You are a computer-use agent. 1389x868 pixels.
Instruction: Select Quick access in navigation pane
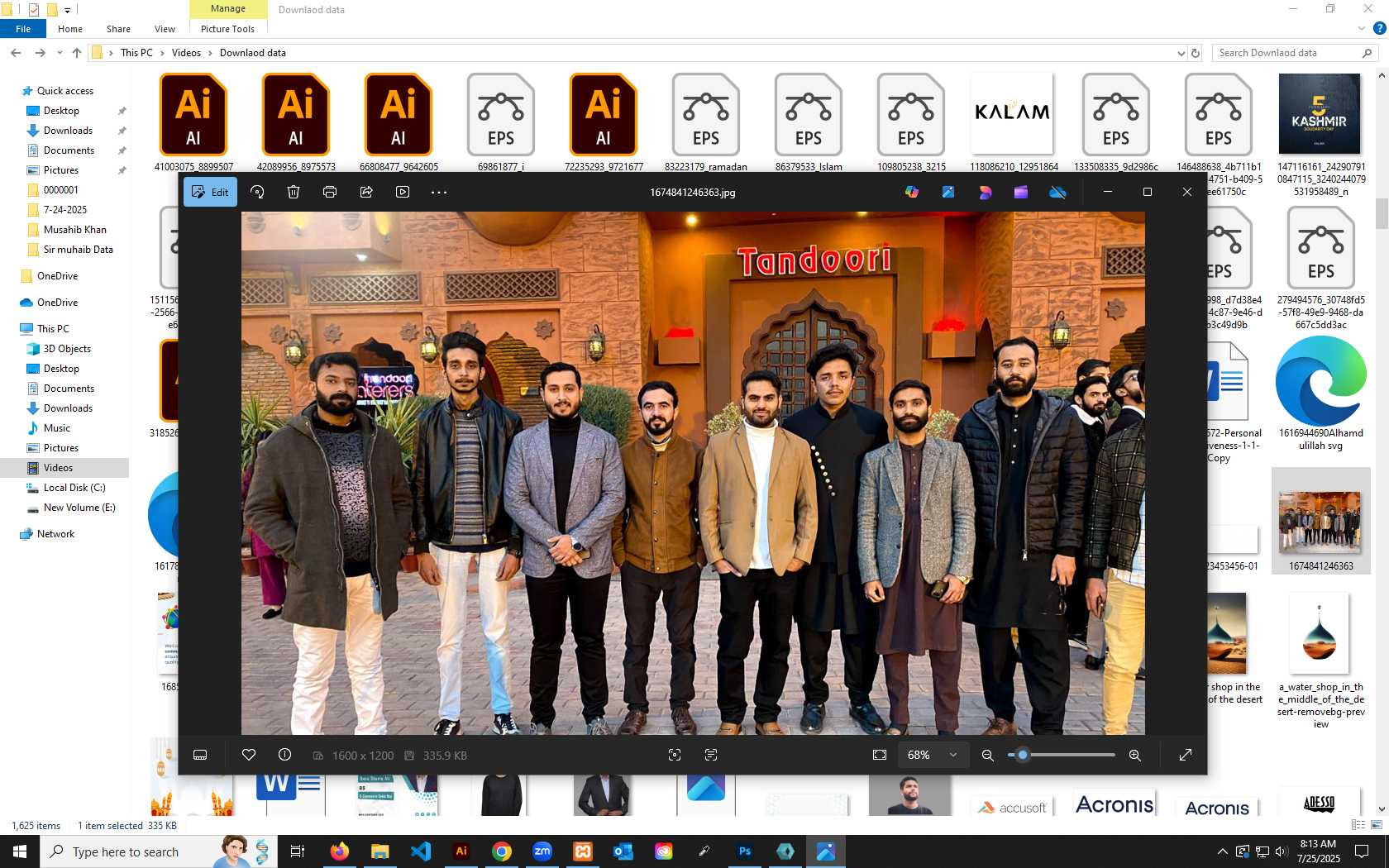point(64,91)
